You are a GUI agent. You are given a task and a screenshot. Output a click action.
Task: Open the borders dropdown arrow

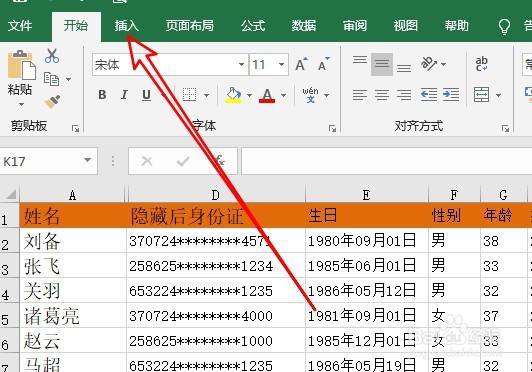(x=206, y=95)
